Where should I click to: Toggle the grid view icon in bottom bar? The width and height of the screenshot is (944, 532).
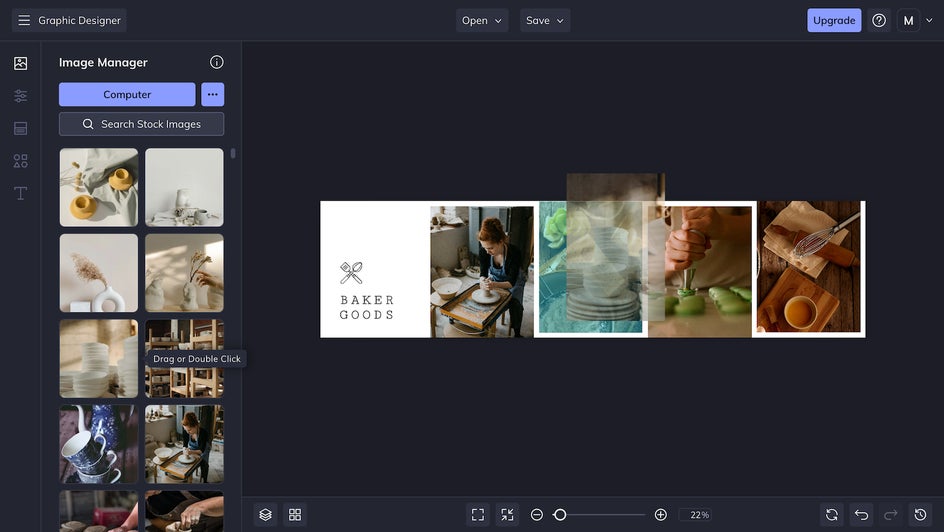pyautogui.click(x=295, y=515)
